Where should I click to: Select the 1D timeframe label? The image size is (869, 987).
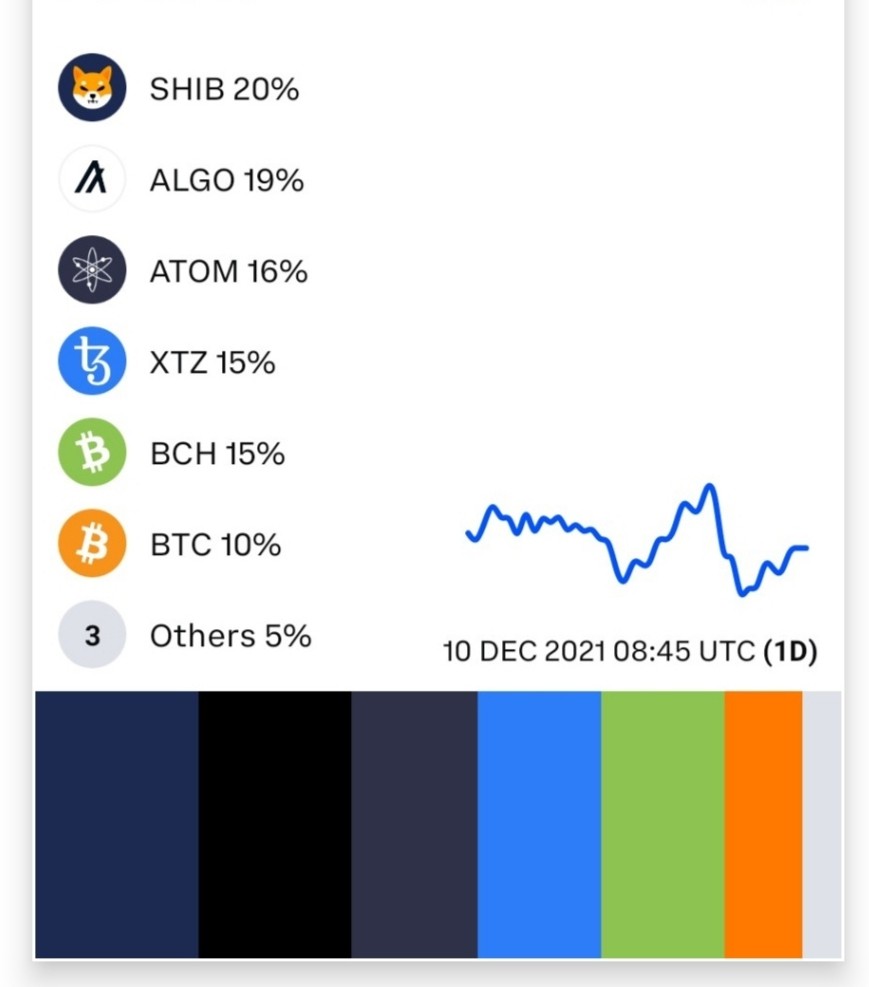click(x=790, y=651)
